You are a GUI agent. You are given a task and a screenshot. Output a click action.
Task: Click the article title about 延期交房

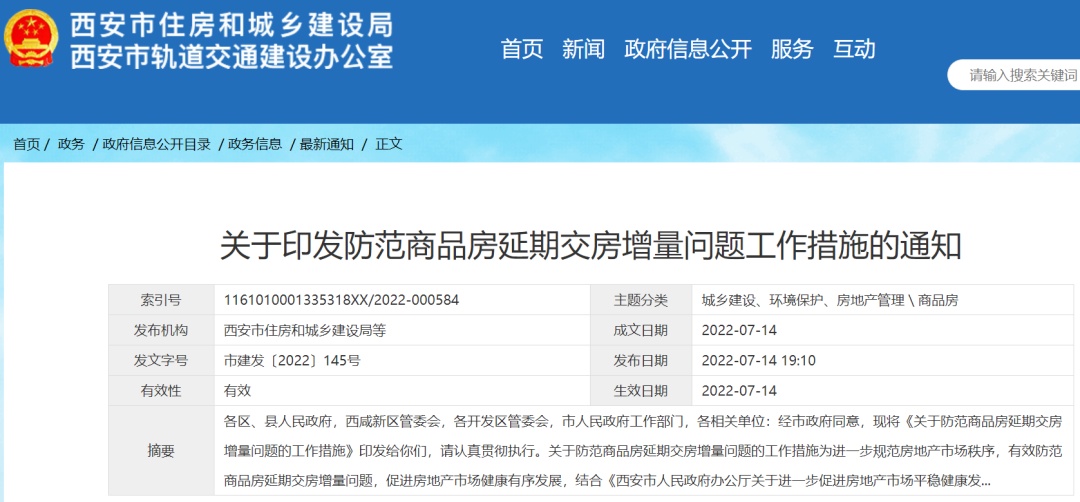(x=590, y=245)
